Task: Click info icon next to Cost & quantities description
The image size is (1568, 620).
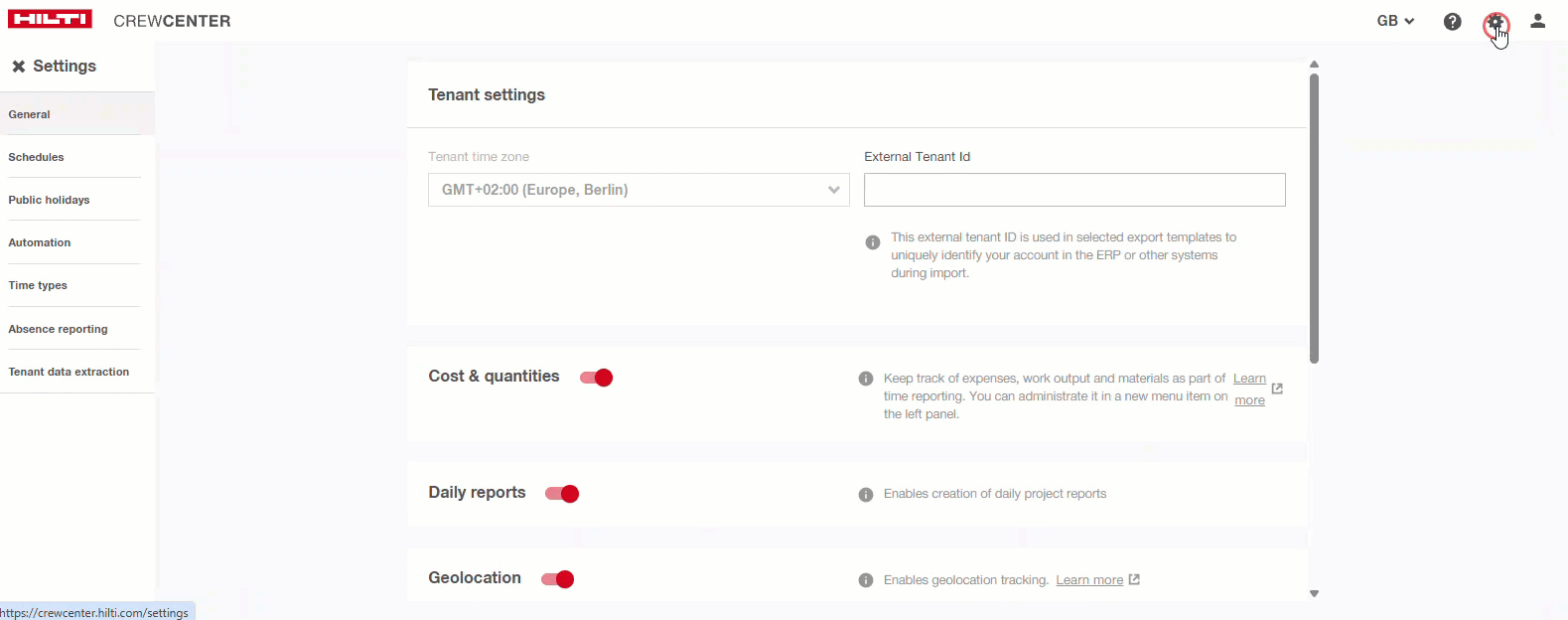Action: pos(866,379)
